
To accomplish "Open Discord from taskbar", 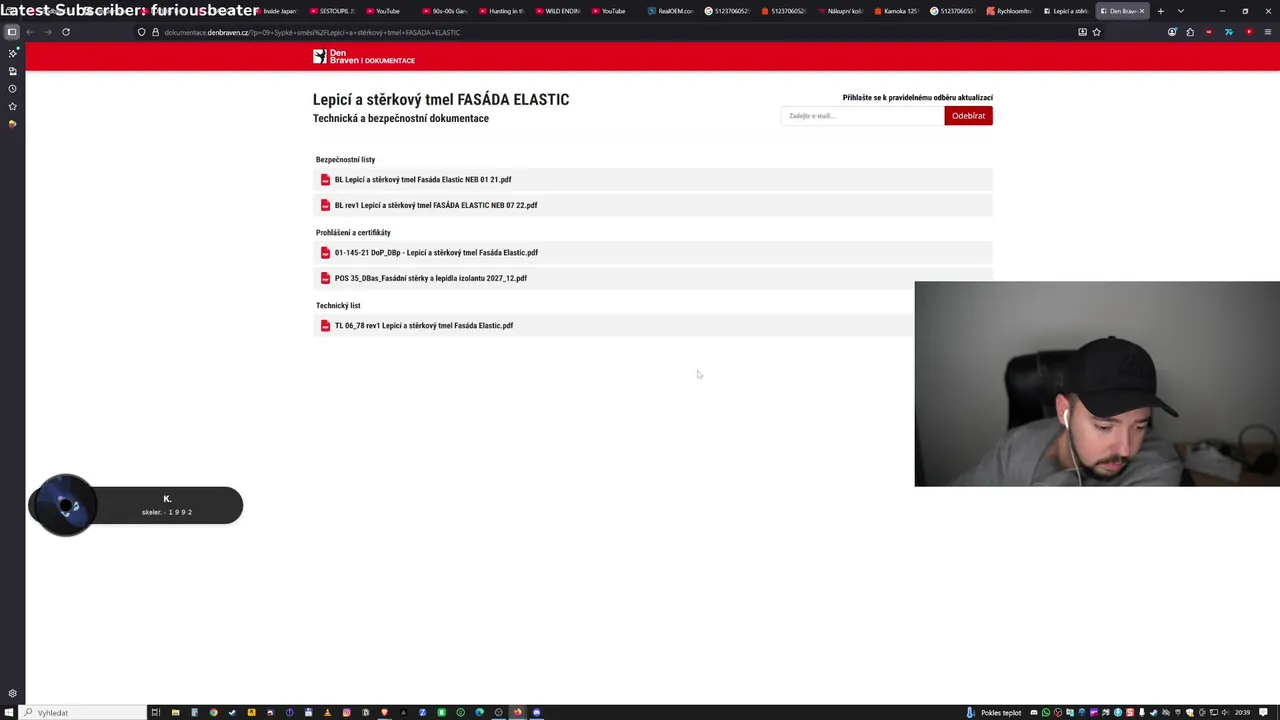I will (536, 713).
